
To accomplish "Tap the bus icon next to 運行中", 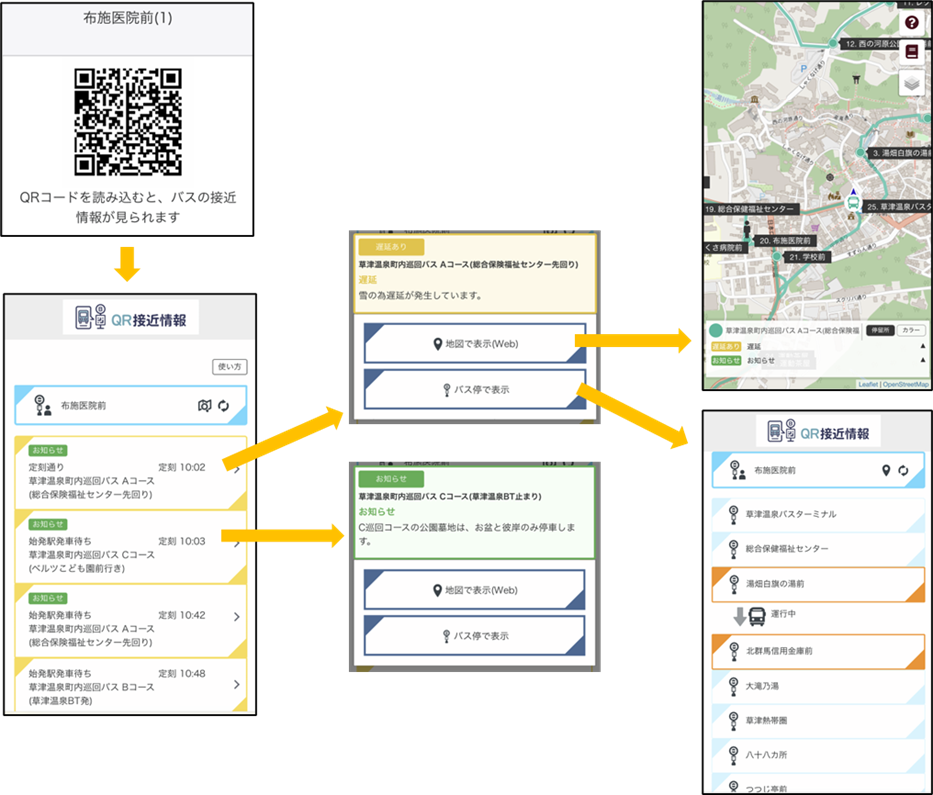I will (x=757, y=616).
